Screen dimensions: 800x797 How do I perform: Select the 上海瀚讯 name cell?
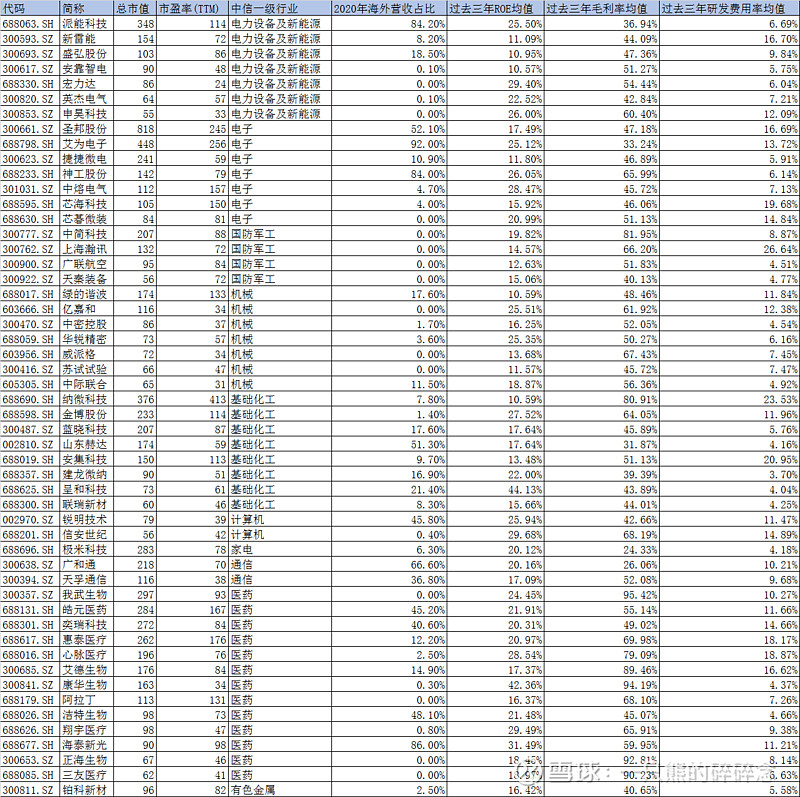click(85, 249)
